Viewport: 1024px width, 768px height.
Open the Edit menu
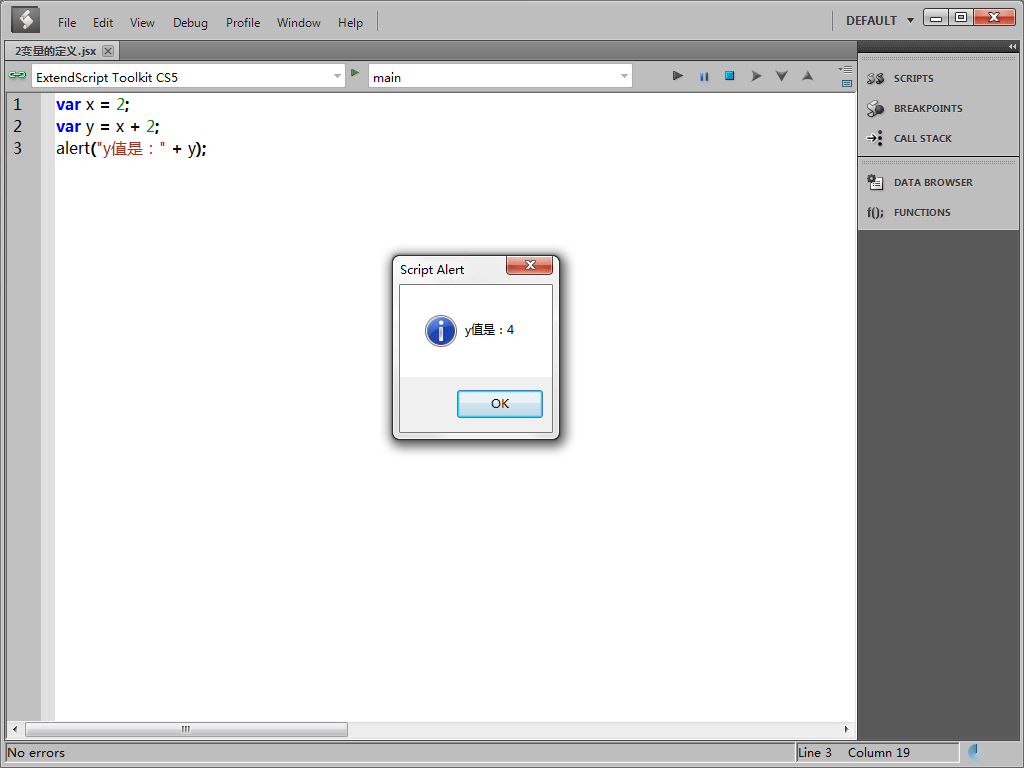[x=103, y=23]
